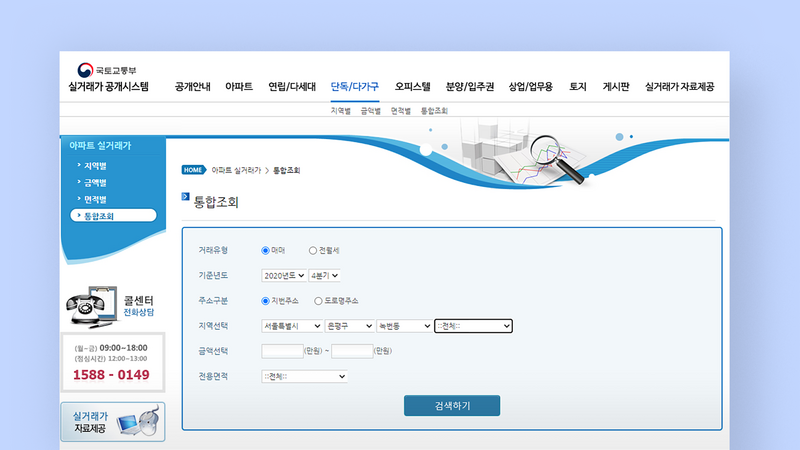Choose the 도로명주소 radio option
Viewport: 800px width, 450px height.
pos(319,300)
